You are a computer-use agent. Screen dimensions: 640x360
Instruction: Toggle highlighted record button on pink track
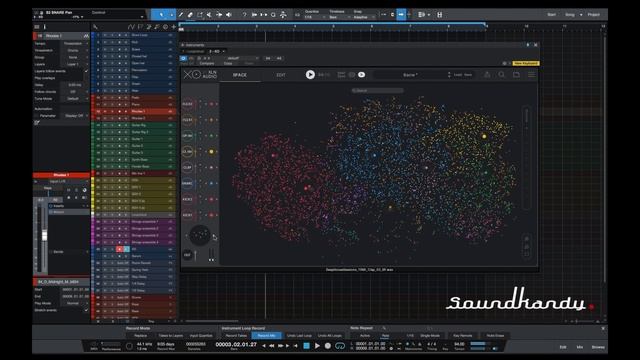(x=119, y=249)
